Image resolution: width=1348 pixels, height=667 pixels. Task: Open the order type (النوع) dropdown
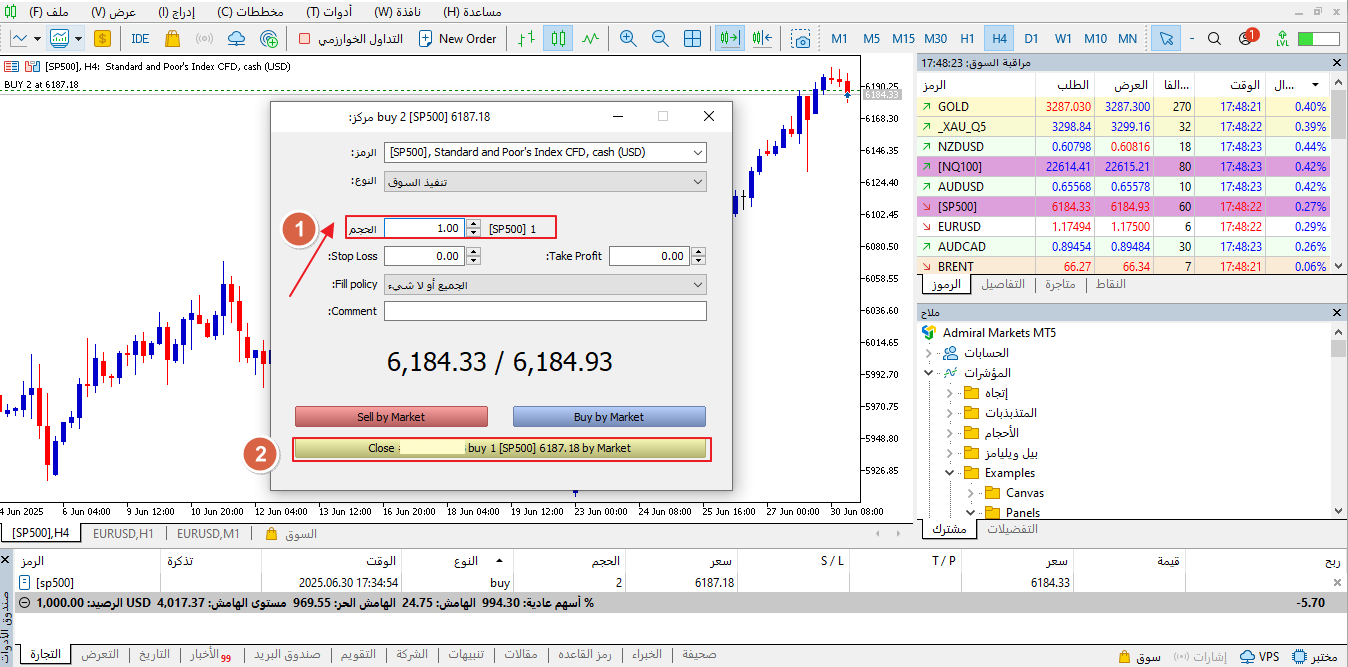[x=545, y=182]
